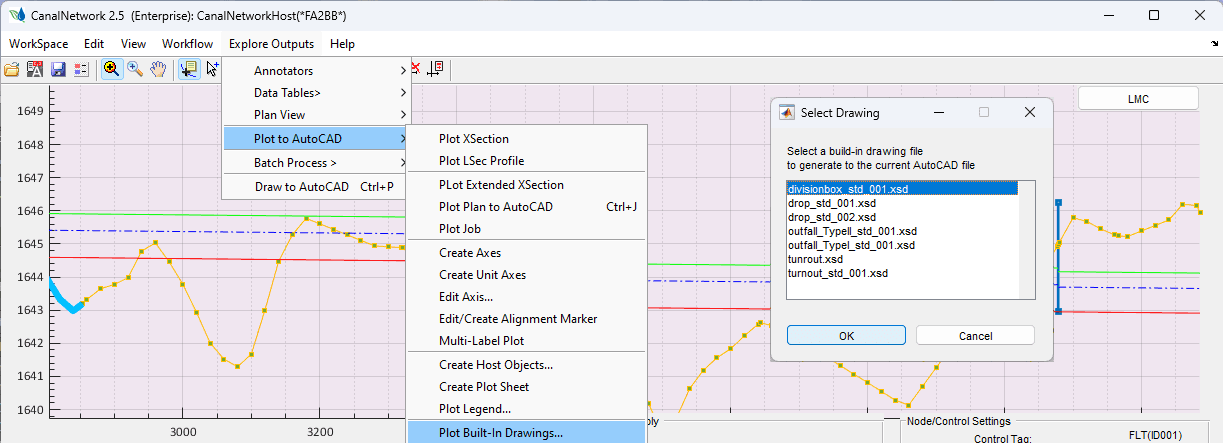The height and width of the screenshot is (443, 1223).
Task: Select divisionbox_std_001.xsd in the list
Action: point(902,188)
